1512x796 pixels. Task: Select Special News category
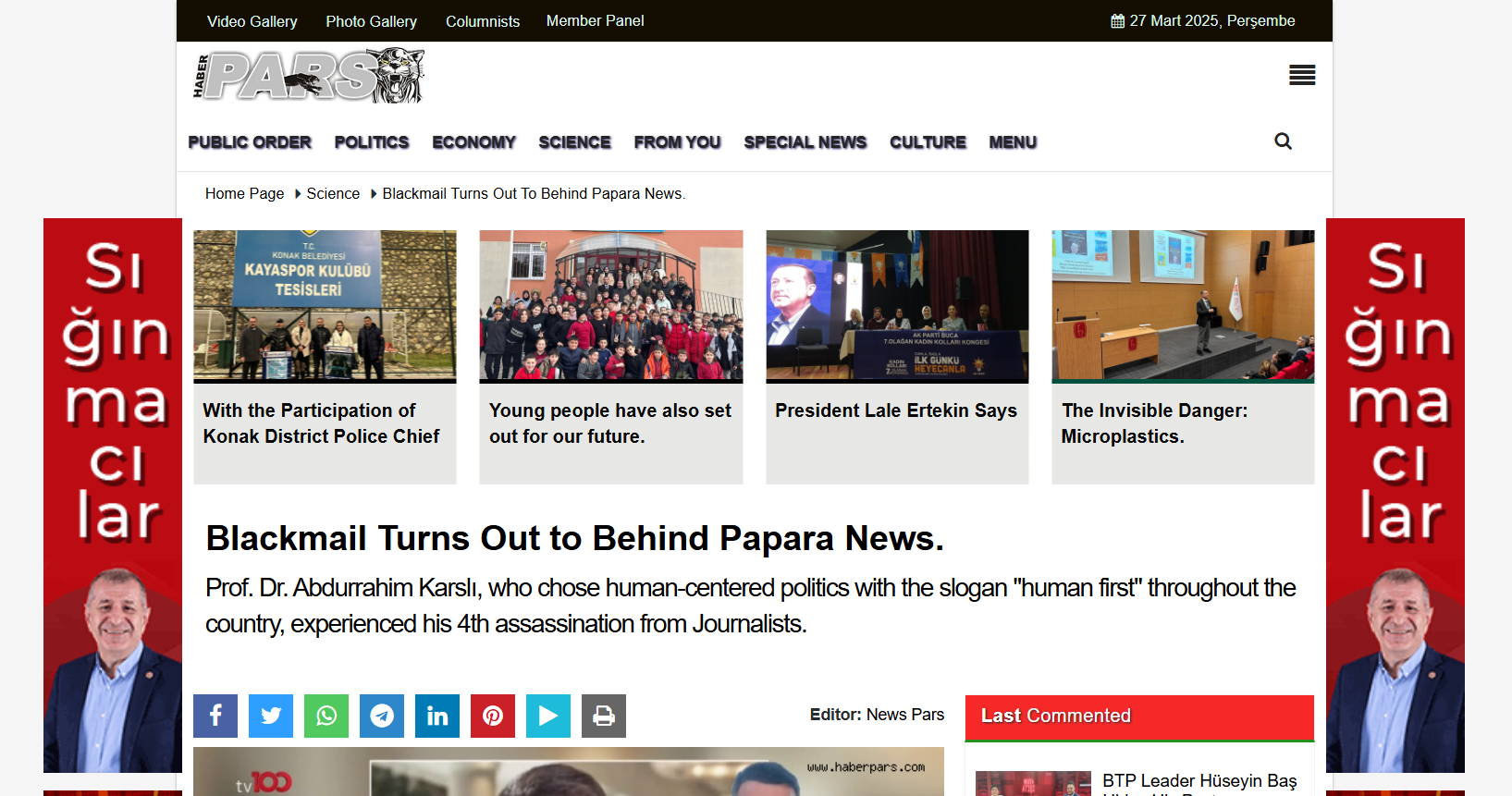(x=805, y=142)
